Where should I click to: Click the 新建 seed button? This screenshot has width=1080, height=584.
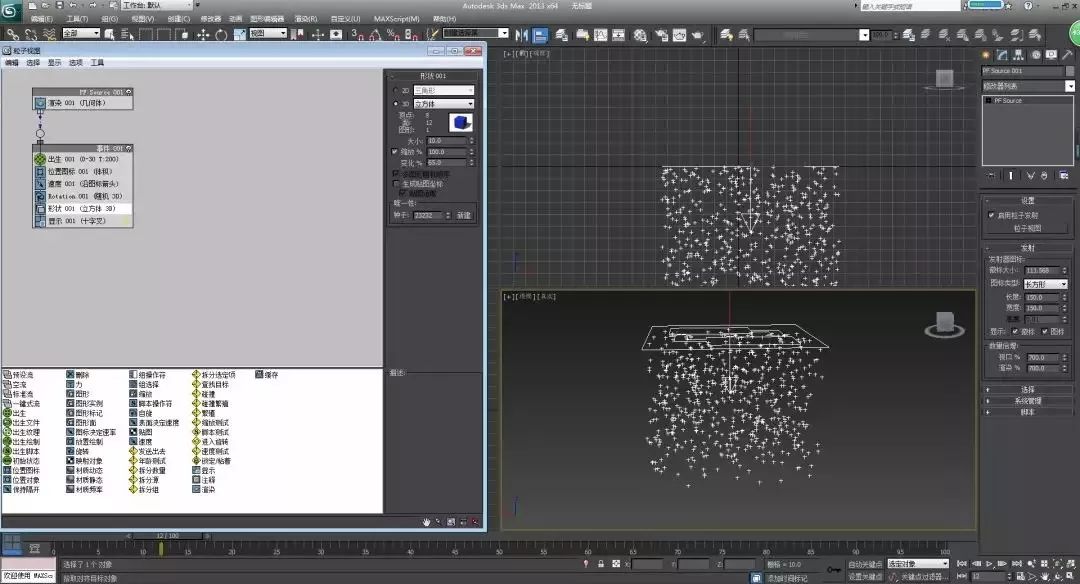(x=464, y=216)
